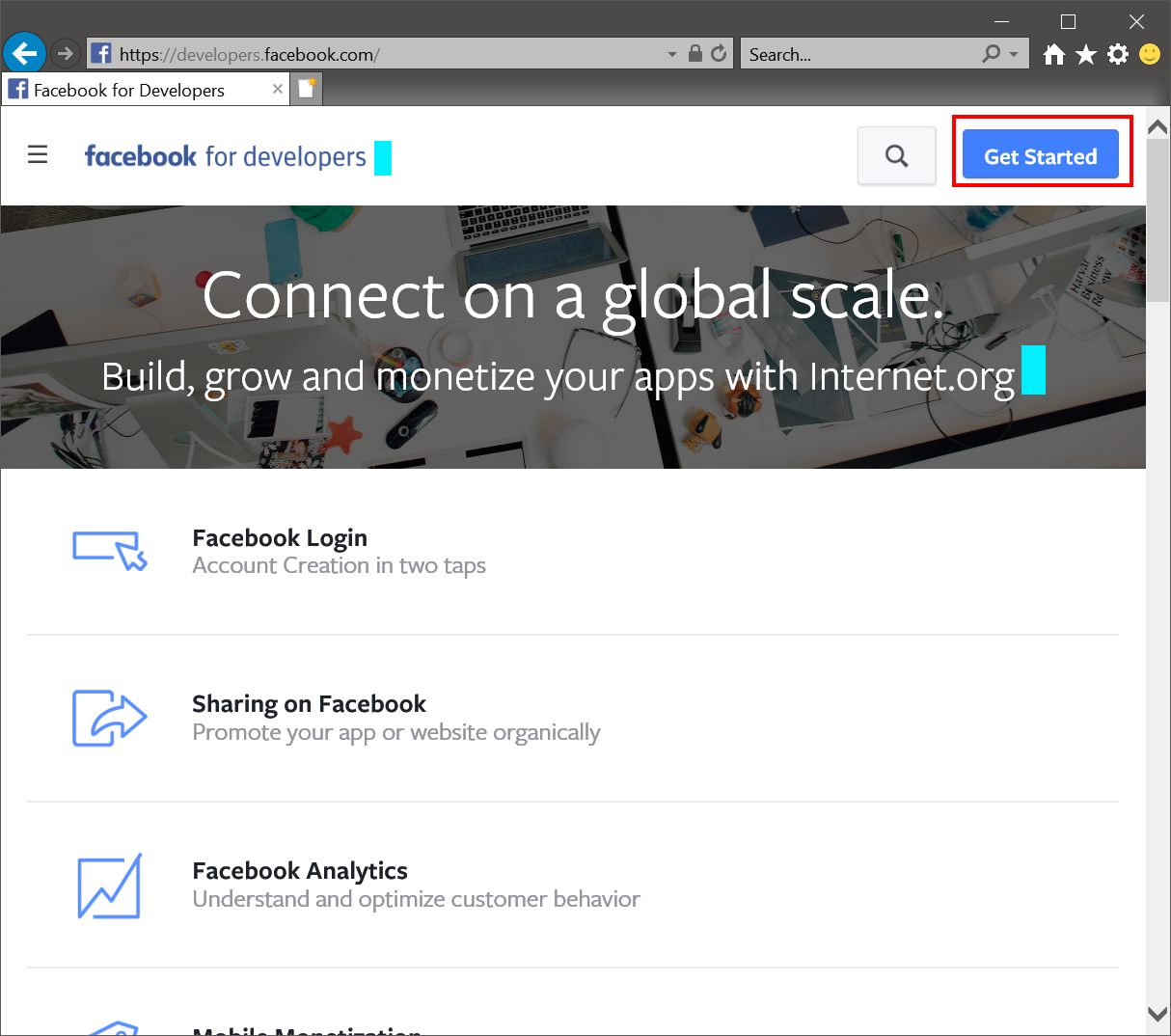This screenshot has height=1036, width=1171.
Task: Open the Facebook Login link
Action: click(280, 537)
